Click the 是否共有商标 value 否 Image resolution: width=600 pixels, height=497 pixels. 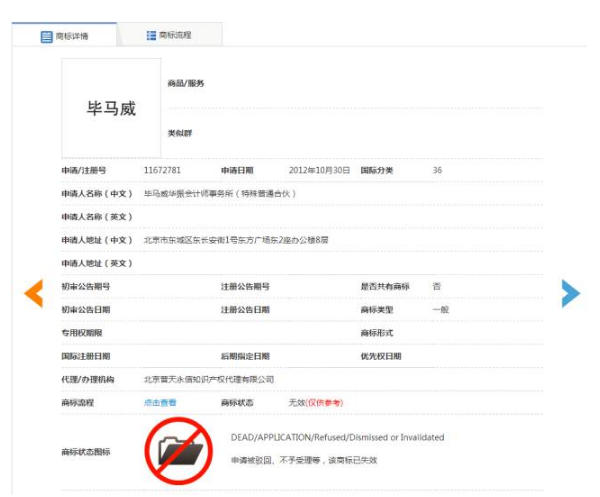[437, 286]
